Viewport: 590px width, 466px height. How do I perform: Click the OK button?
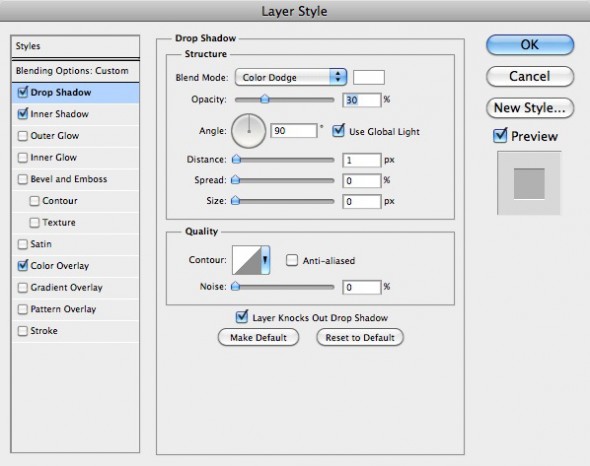point(530,45)
